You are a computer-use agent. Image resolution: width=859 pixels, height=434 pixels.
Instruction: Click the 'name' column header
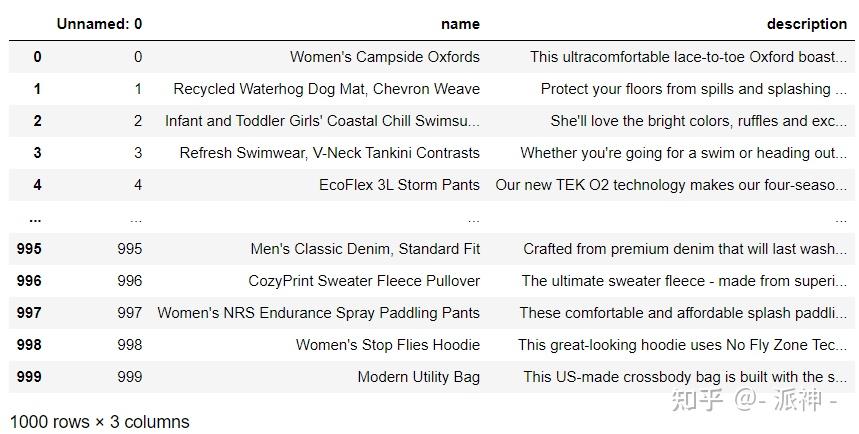tap(460, 24)
